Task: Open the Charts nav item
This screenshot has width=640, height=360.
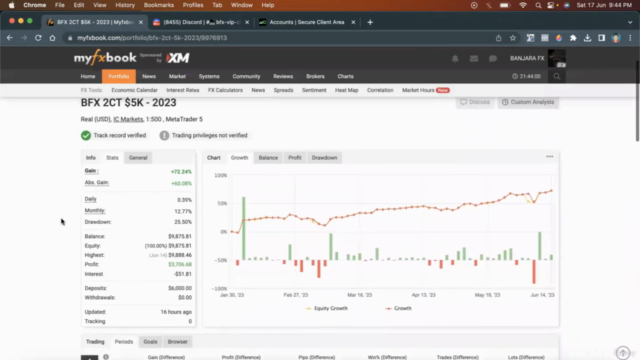Action: coord(345,76)
